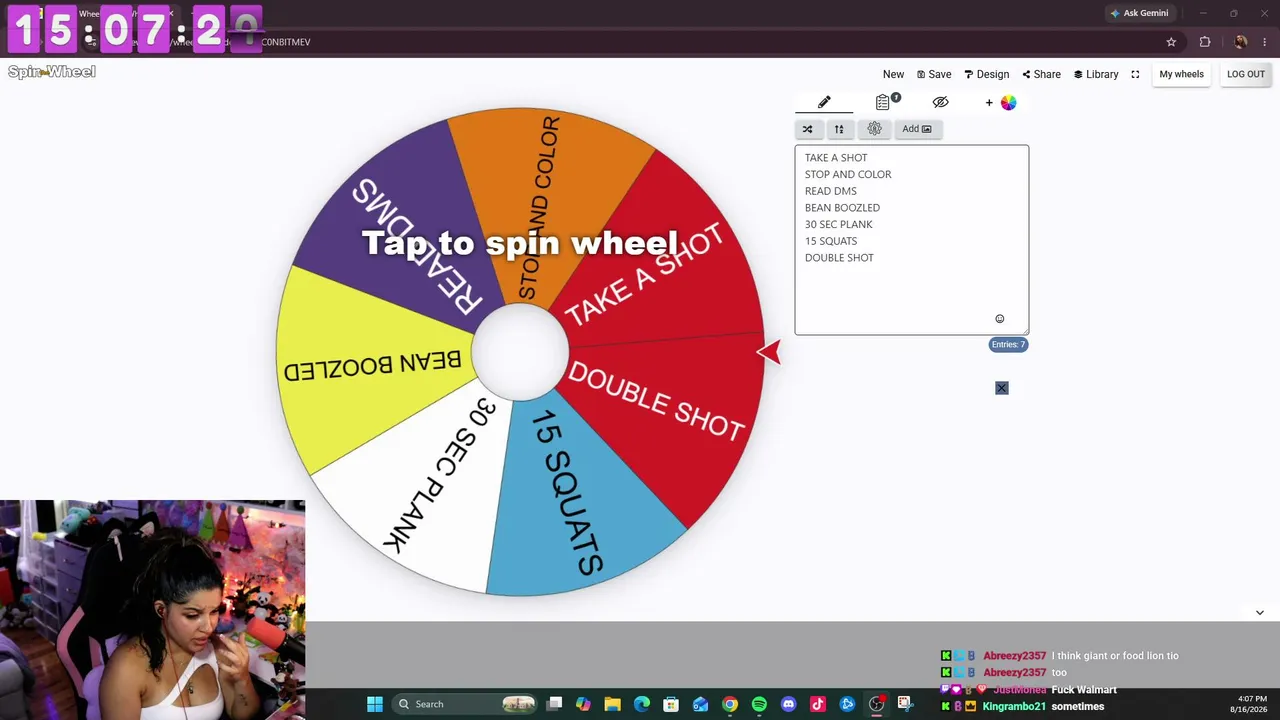Viewport: 1280px width, 720px height.
Task: Close the ad with X button
Action: click(1002, 388)
